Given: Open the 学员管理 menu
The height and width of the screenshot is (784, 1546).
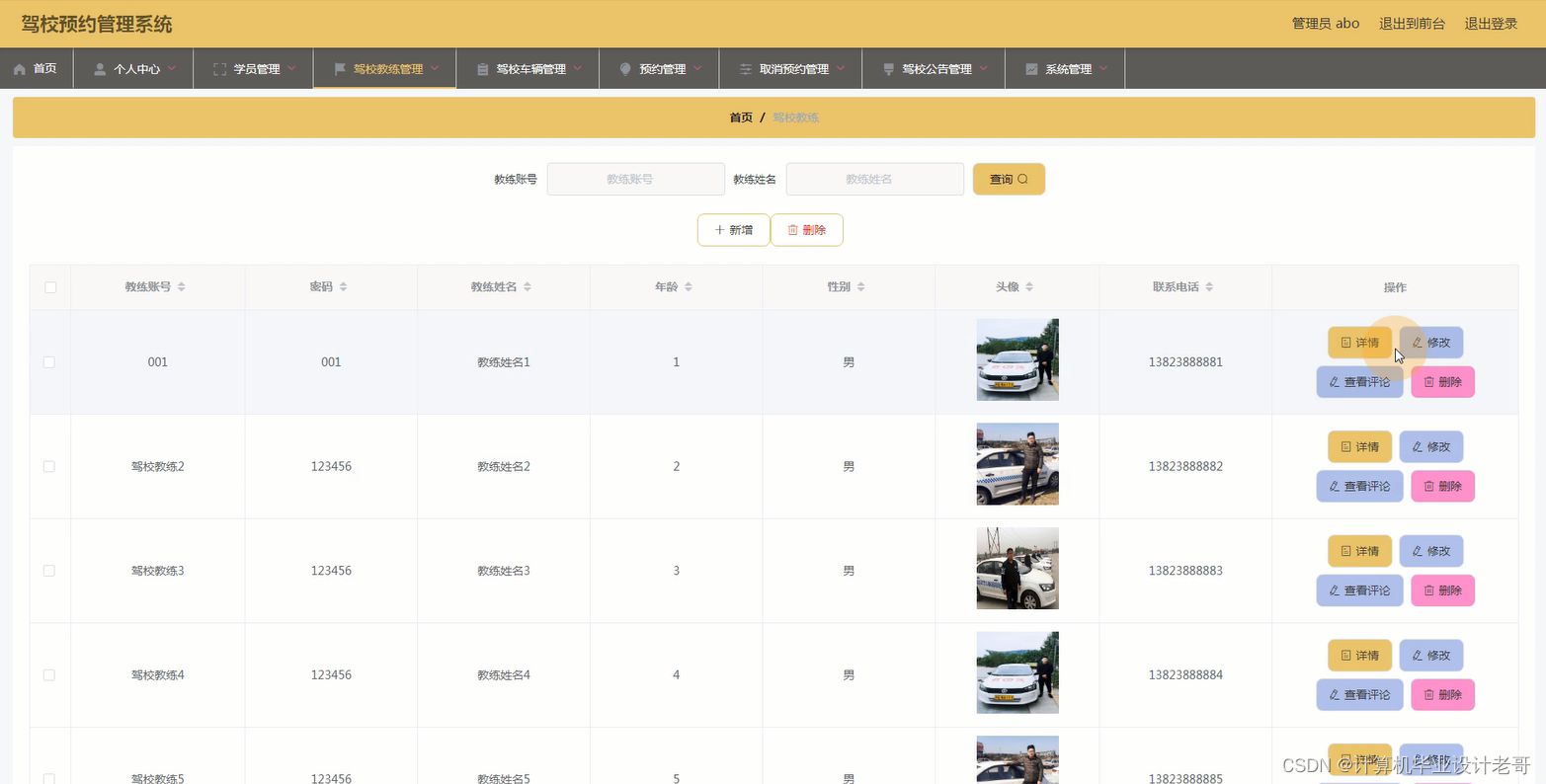Looking at the screenshot, I should tap(254, 68).
